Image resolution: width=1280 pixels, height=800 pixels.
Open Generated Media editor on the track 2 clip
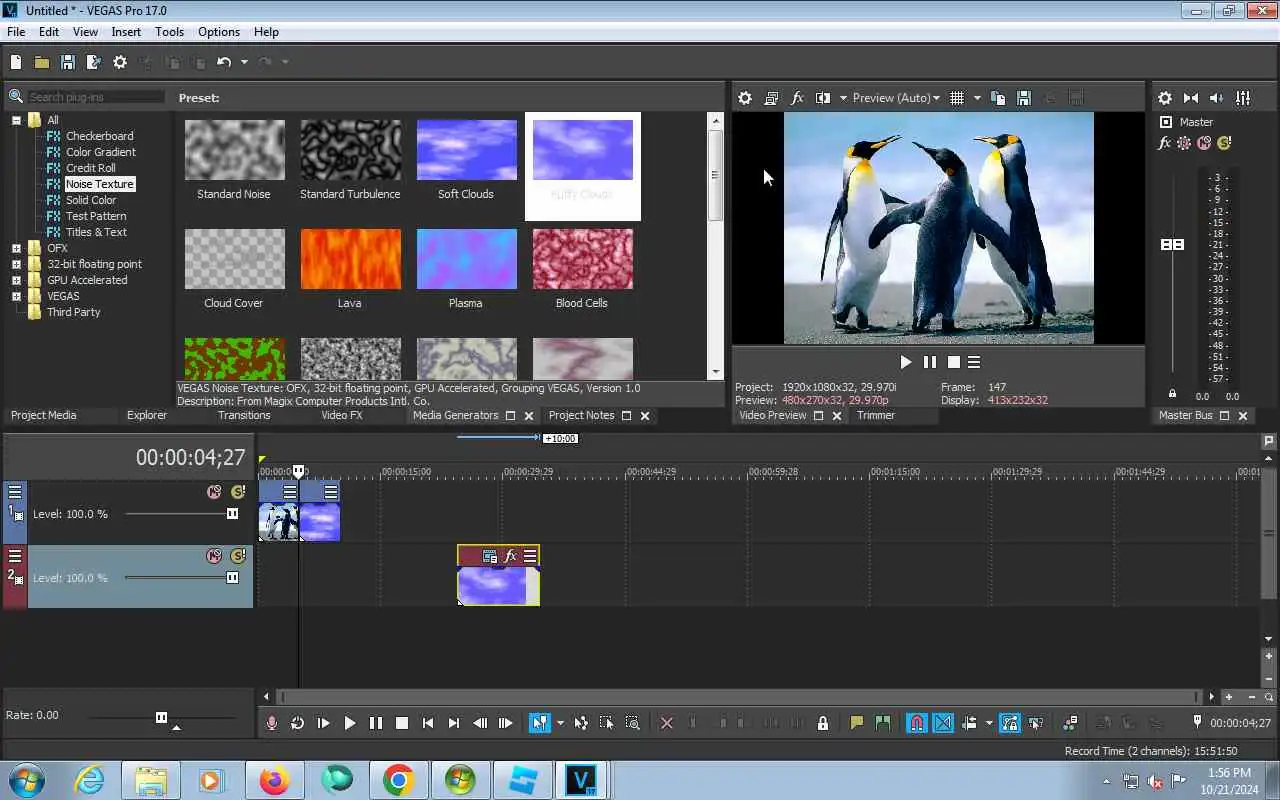point(490,556)
